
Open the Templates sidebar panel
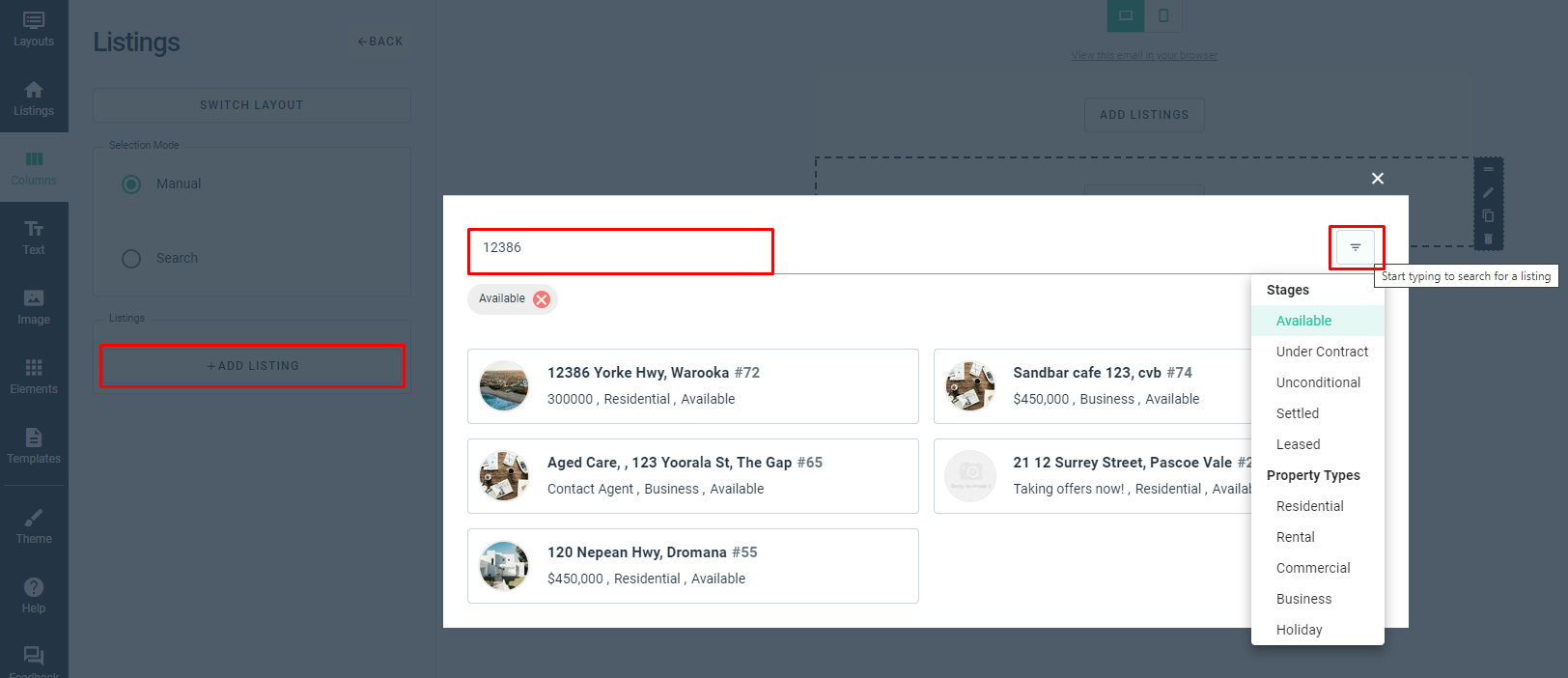click(34, 446)
